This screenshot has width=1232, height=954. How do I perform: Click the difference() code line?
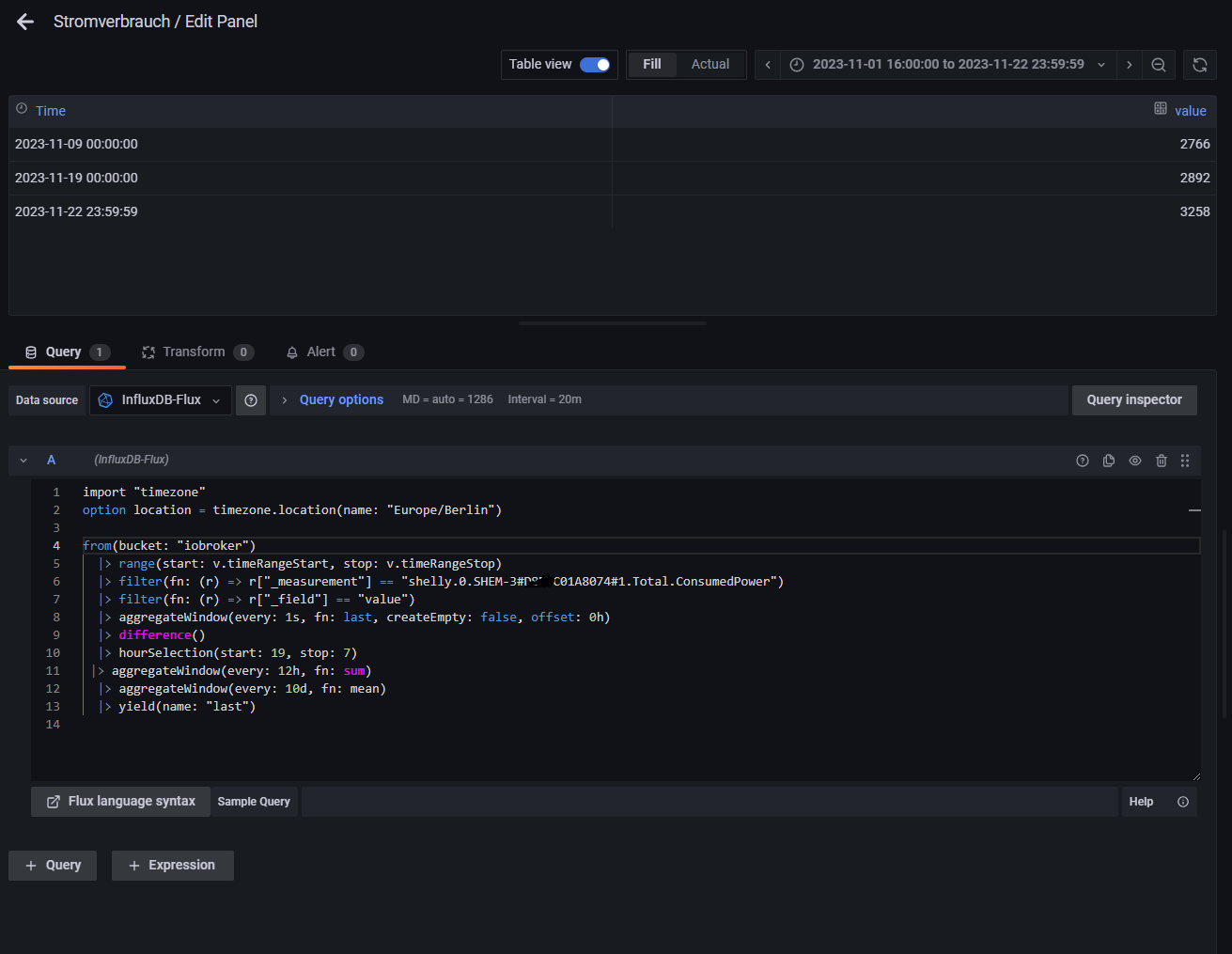point(162,635)
